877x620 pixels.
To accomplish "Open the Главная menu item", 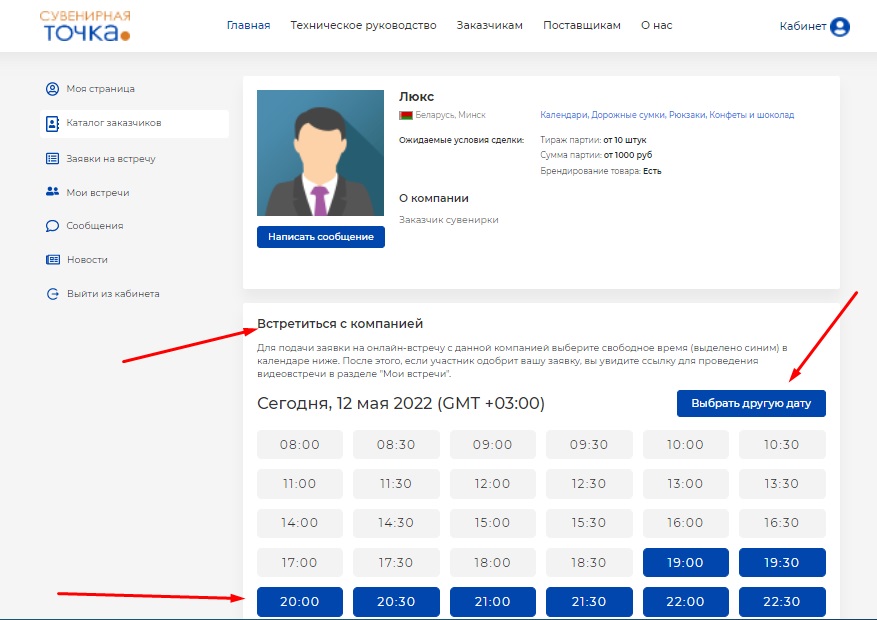I will coord(248,26).
